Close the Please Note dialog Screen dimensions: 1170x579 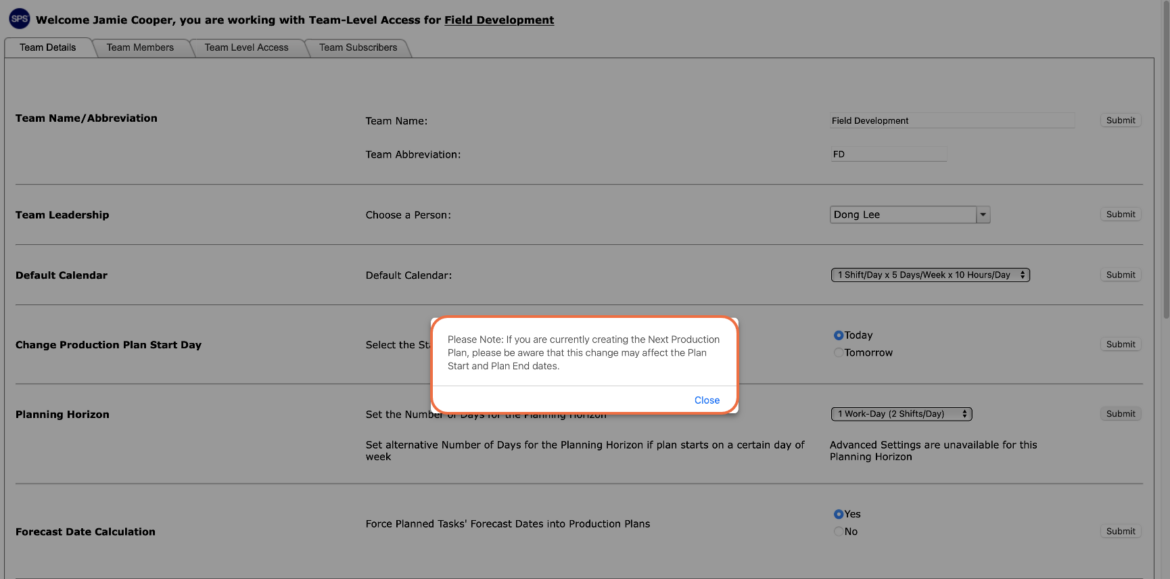pyautogui.click(x=707, y=400)
